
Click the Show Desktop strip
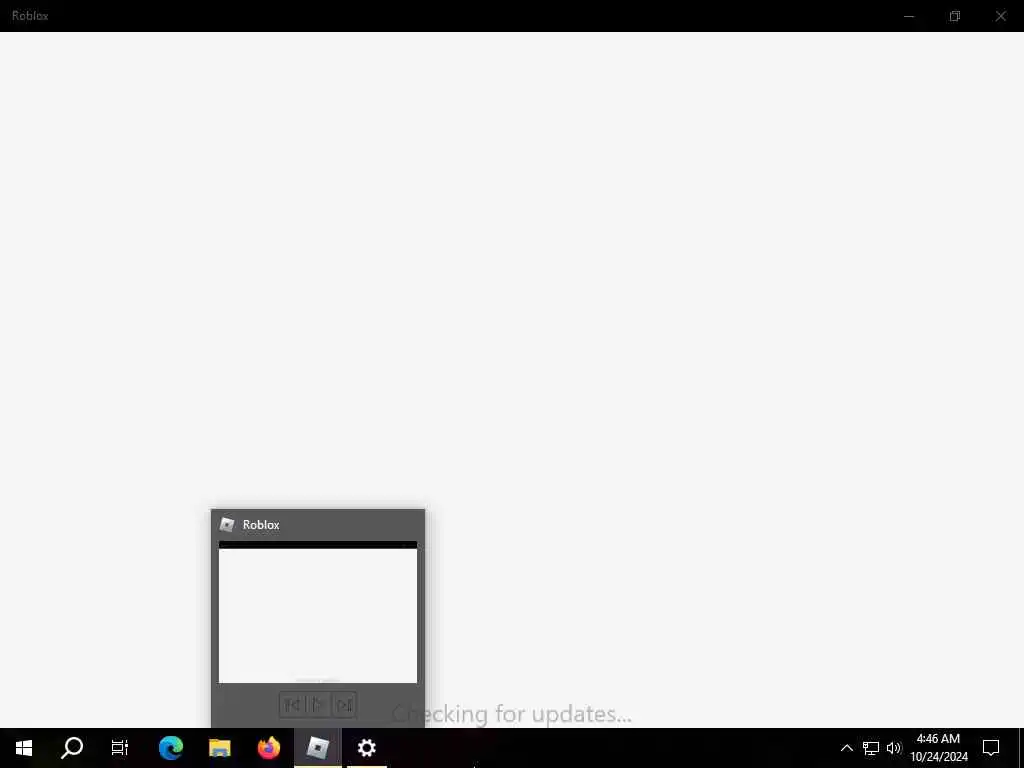(x=1021, y=748)
